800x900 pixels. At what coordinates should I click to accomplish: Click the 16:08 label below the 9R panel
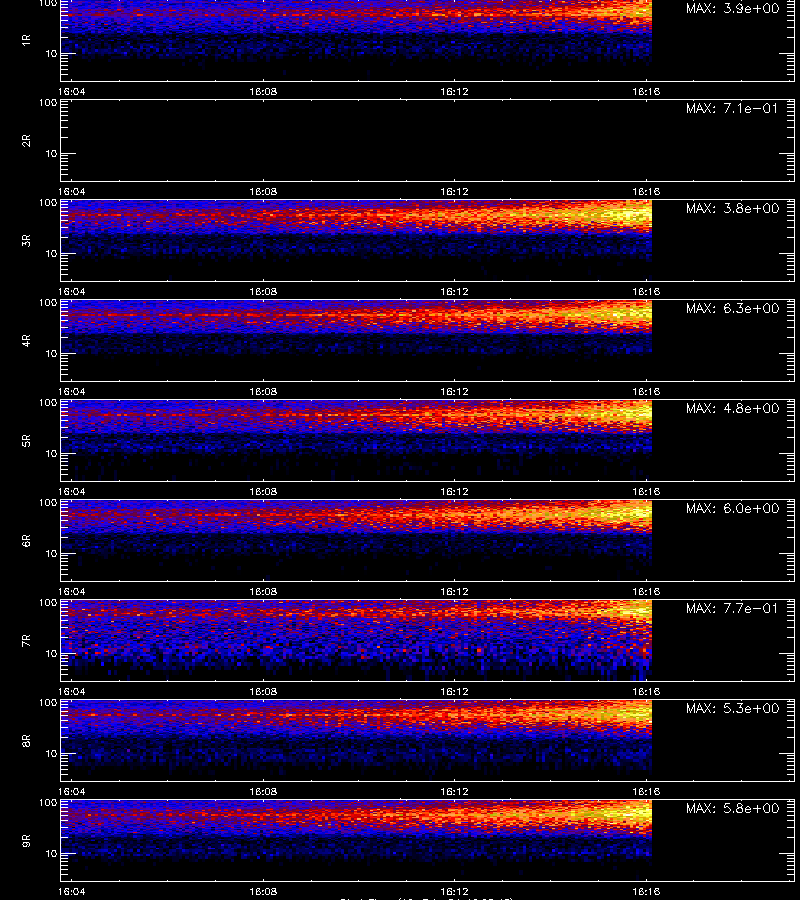tap(263, 891)
